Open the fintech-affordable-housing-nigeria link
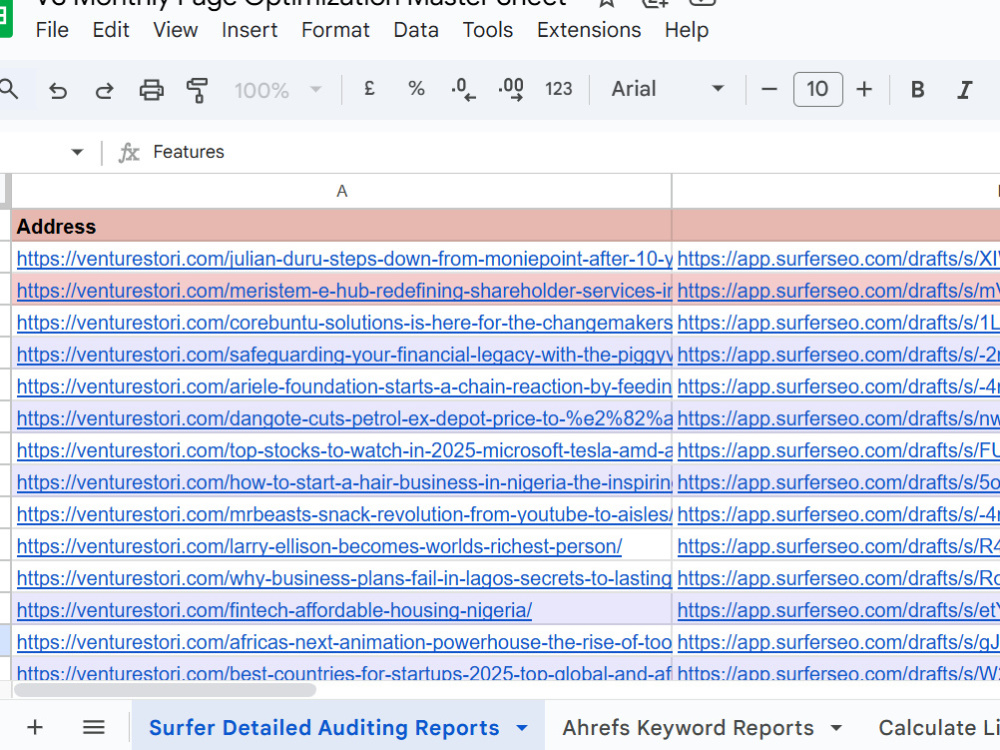The height and width of the screenshot is (750, 1000). pos(274,610)
